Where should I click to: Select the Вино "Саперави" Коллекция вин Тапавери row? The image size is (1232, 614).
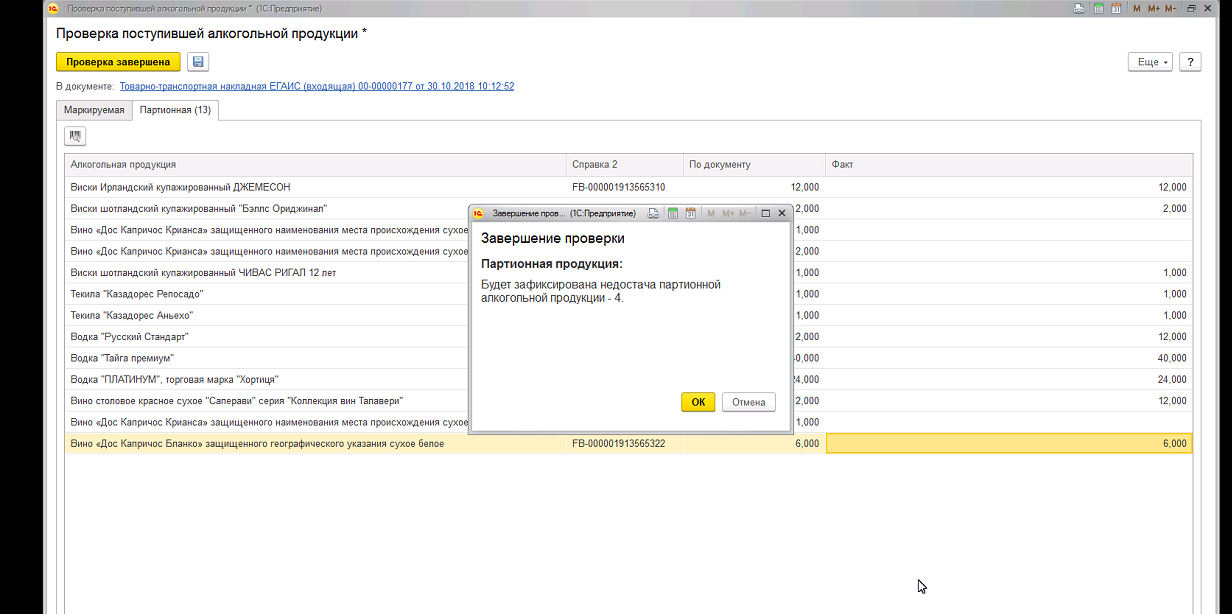point(628,401)
